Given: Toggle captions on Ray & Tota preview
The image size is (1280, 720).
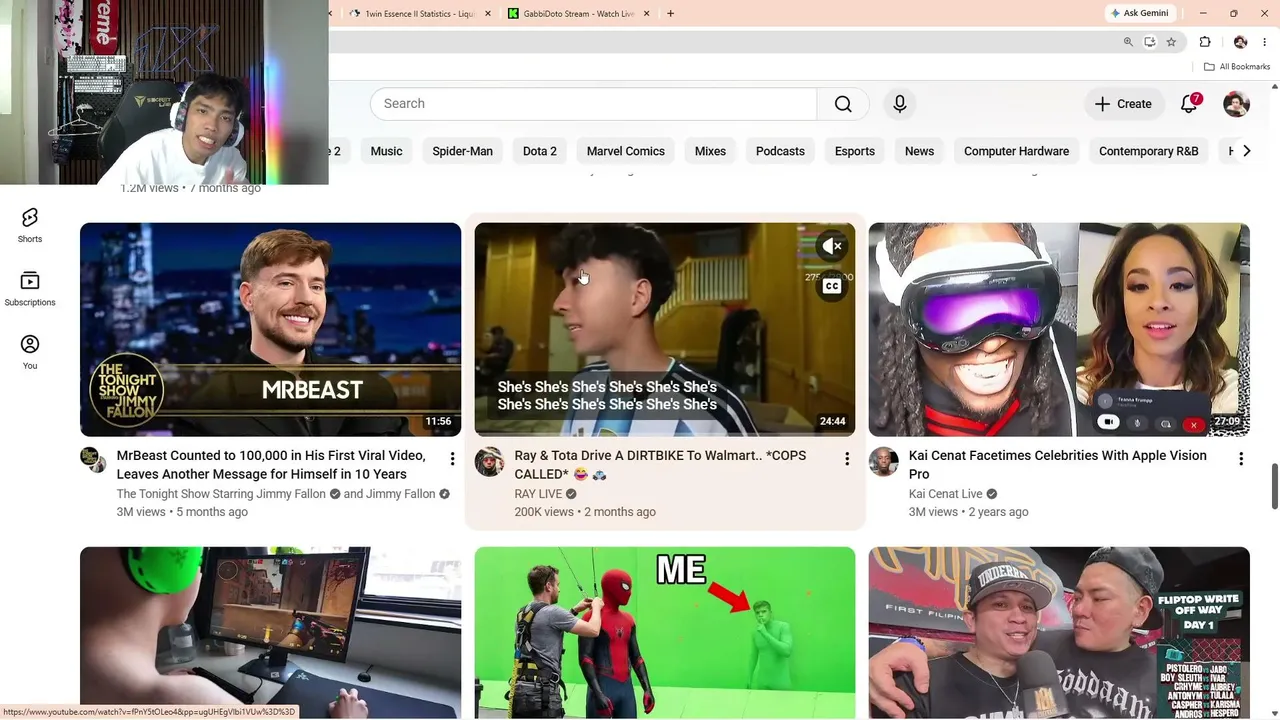Looking at the screenshot, I should coord(832,287).
